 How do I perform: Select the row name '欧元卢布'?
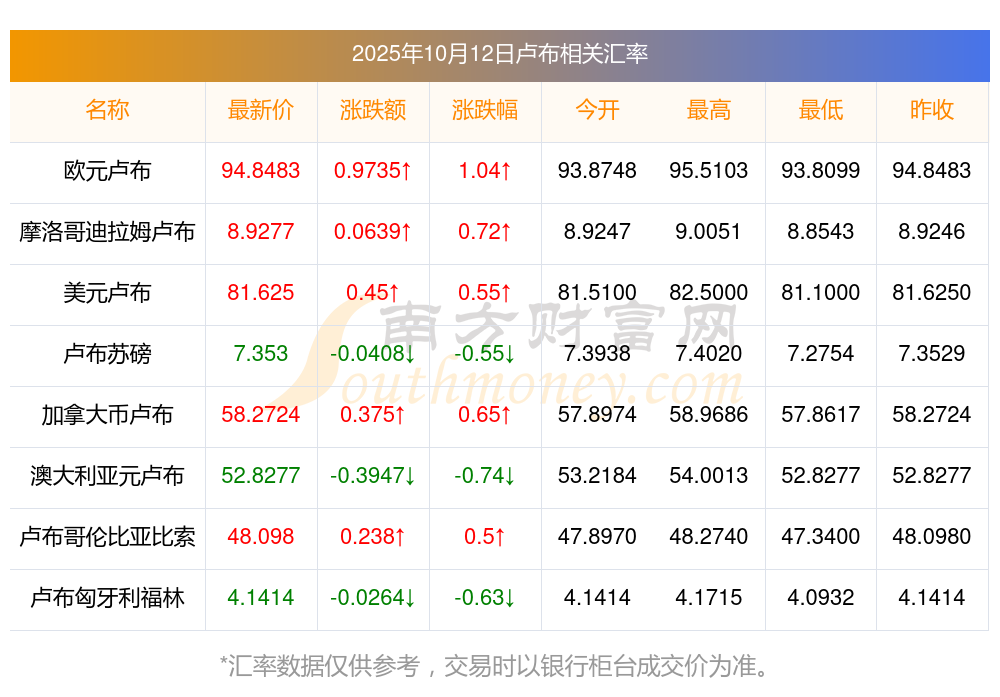pyautogui.click(x=107, y=171)
